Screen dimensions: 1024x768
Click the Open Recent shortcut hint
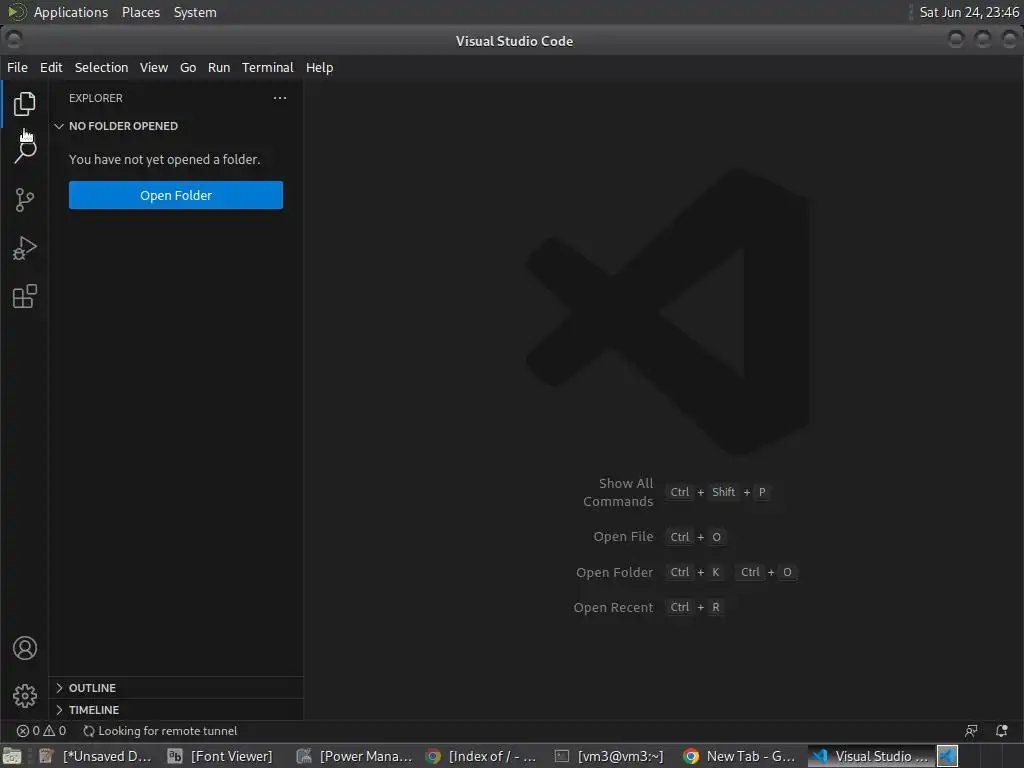pyautogui.click(x=648, y=607)
